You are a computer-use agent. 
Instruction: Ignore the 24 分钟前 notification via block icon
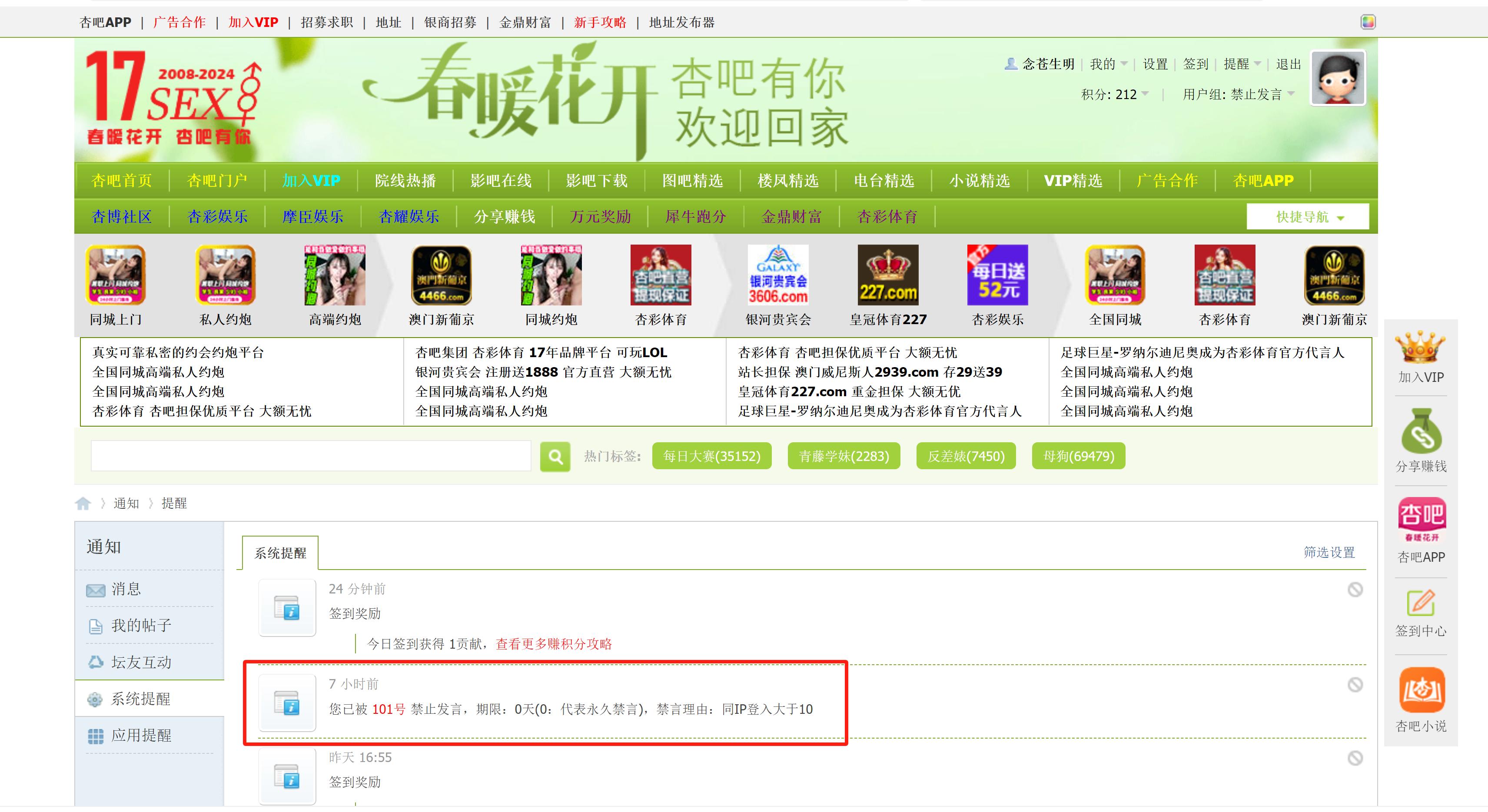pyautogui.click(x=1355, y=589)
